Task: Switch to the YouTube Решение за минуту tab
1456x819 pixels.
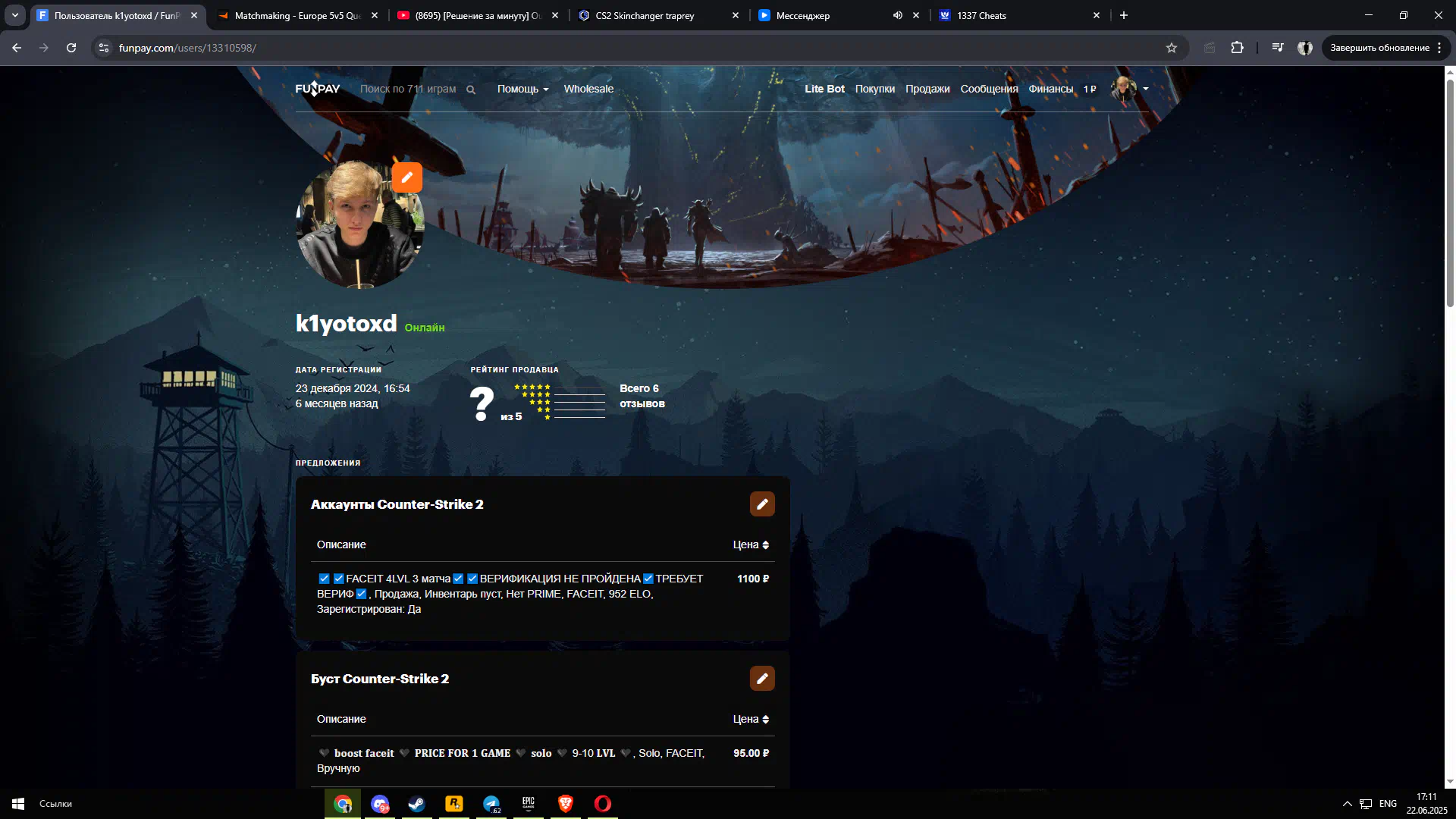Action: pyautogui.click(x=478, y=15)
